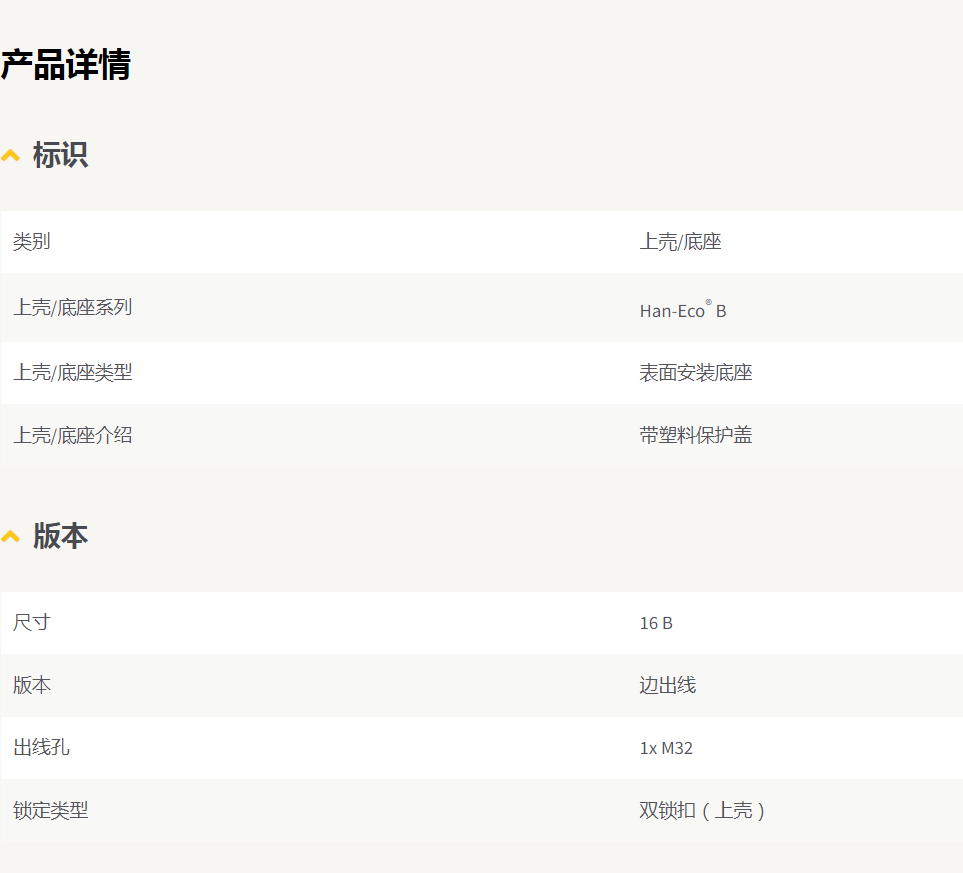Collapse the 标识 section chevron icon
This screenshot has height=873, width=963.
11,155
